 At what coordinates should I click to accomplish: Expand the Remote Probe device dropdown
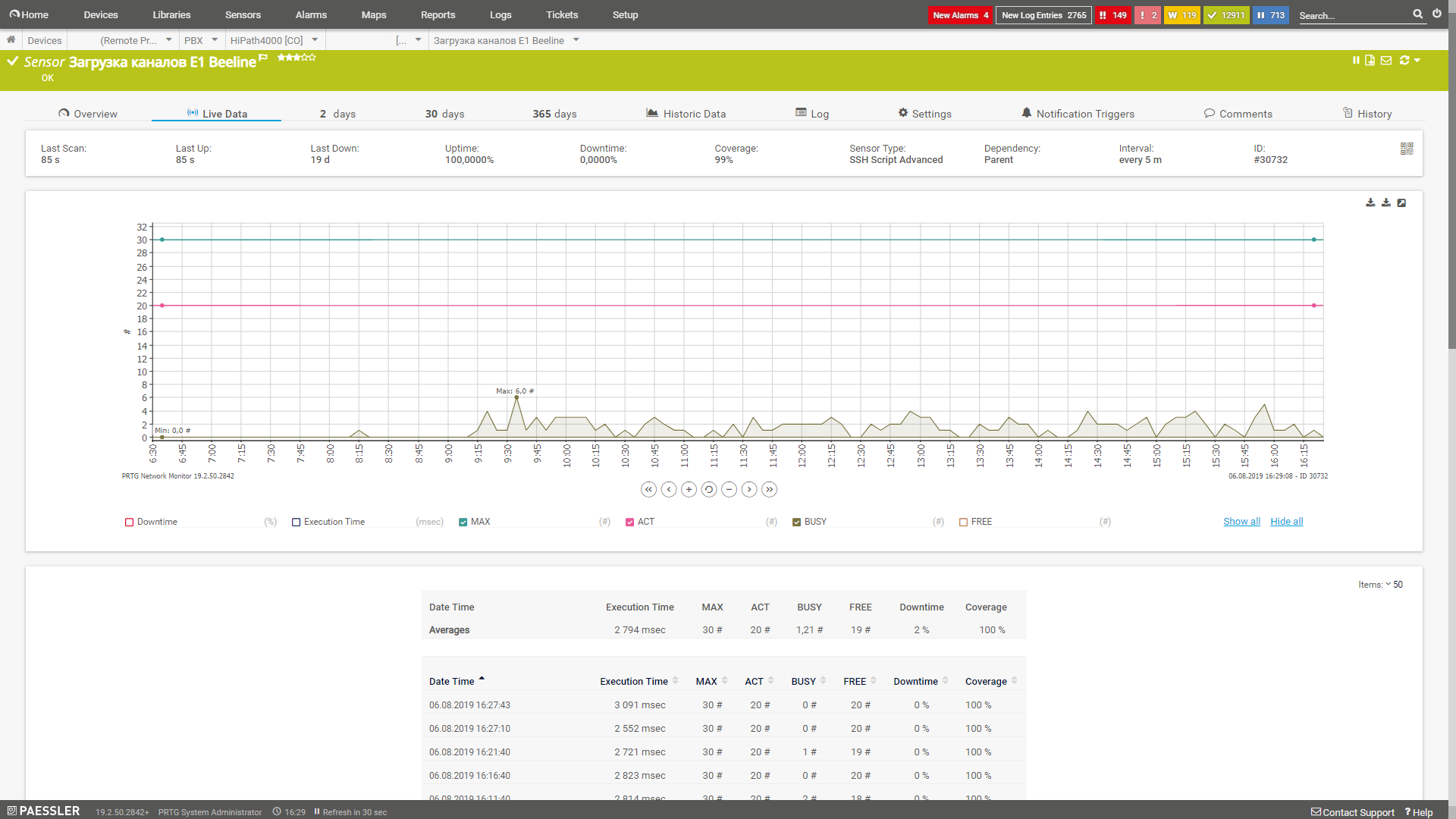[x=169, y=40]
